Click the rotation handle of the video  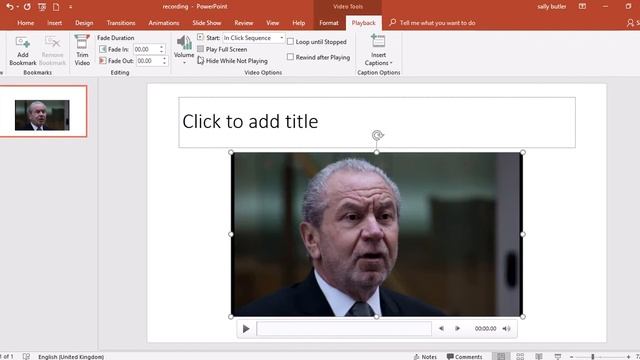click(378, 135)
